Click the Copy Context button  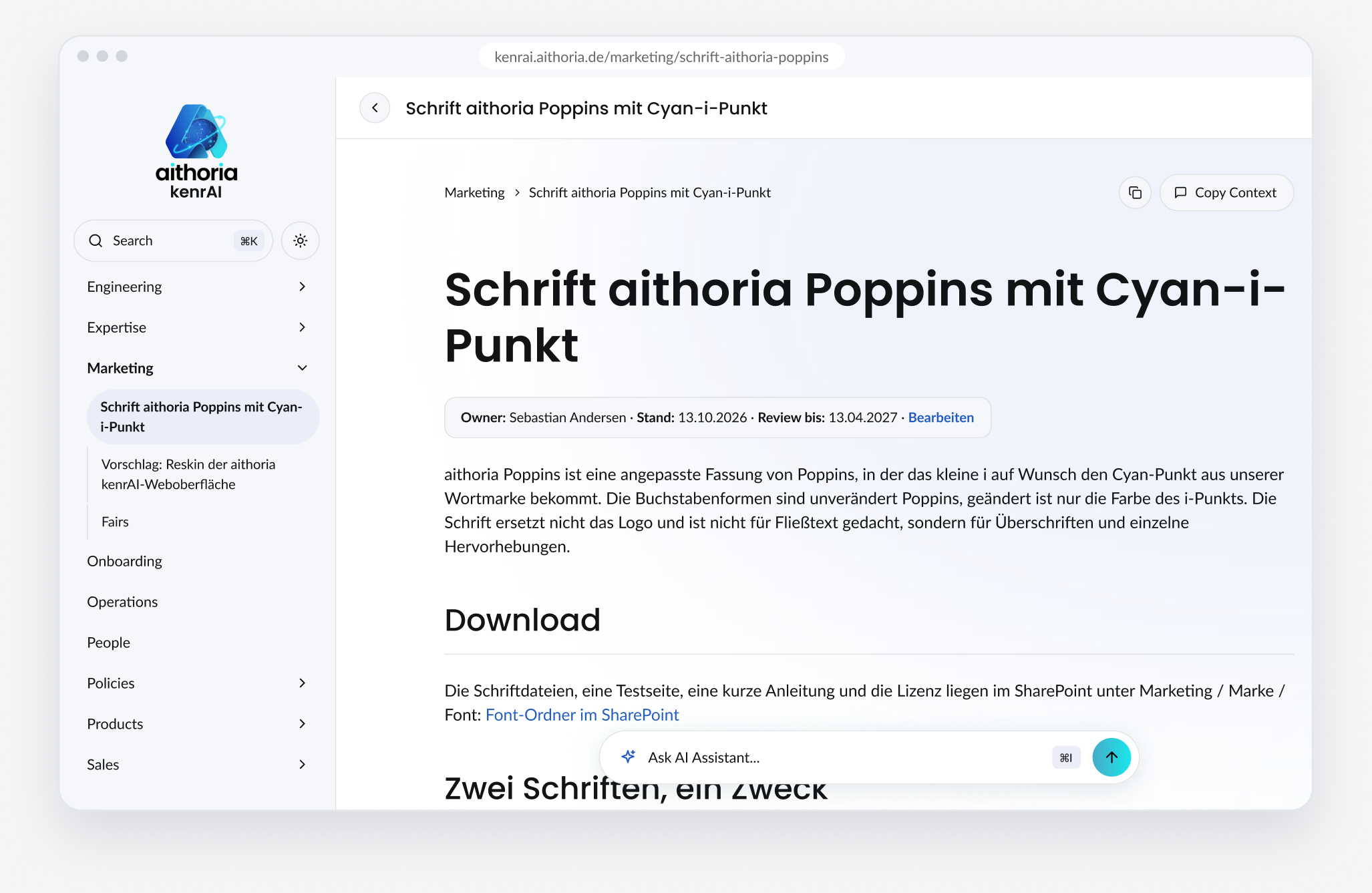[x=1226, y=192]
